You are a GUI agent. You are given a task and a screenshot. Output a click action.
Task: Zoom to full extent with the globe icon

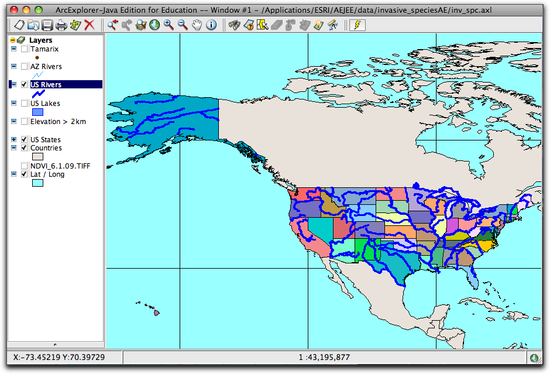(x=155, y=25)
